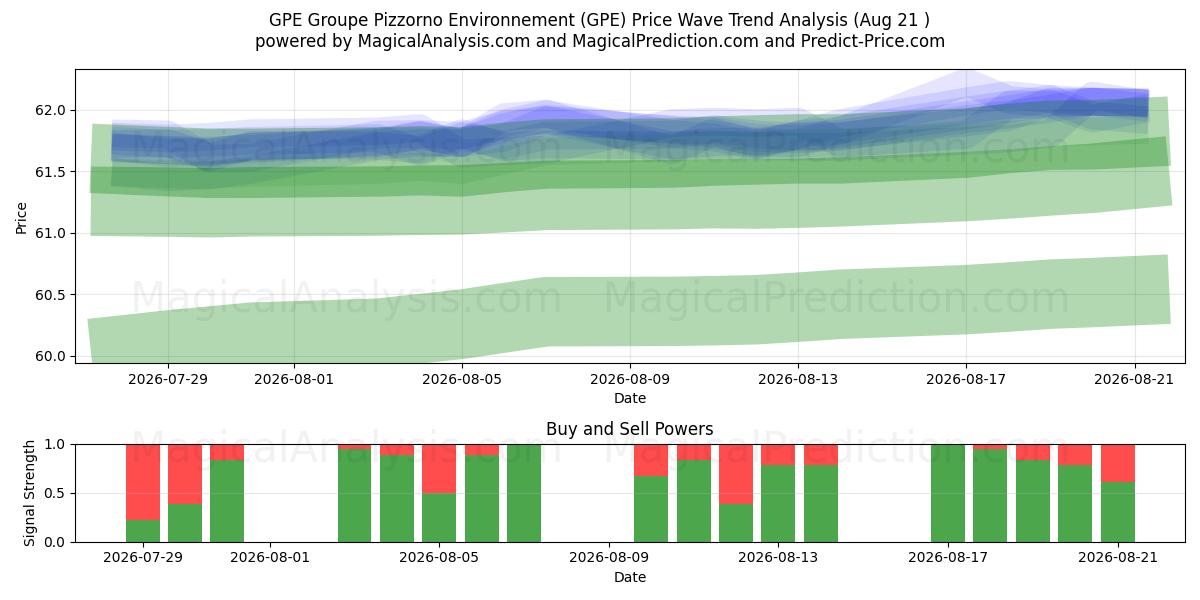This screenshot has height=600, width=1200.
Task: Click the 'Signal Strength' y-axis label
Action: pos(30,493)
